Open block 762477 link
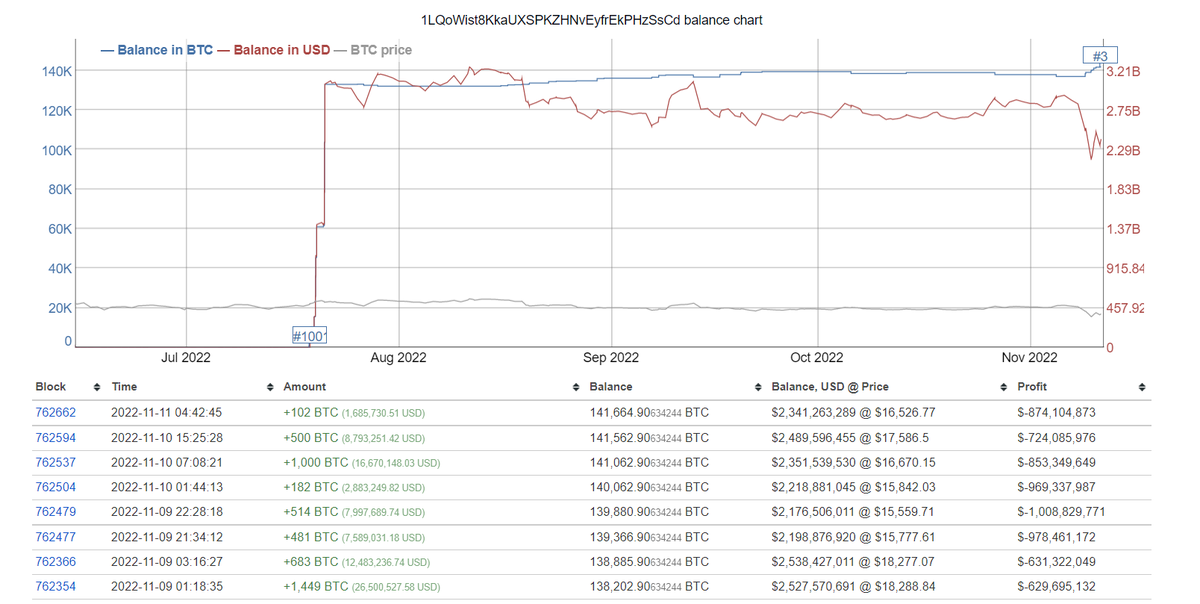The image size is (1200, 604). click(55, 537)
